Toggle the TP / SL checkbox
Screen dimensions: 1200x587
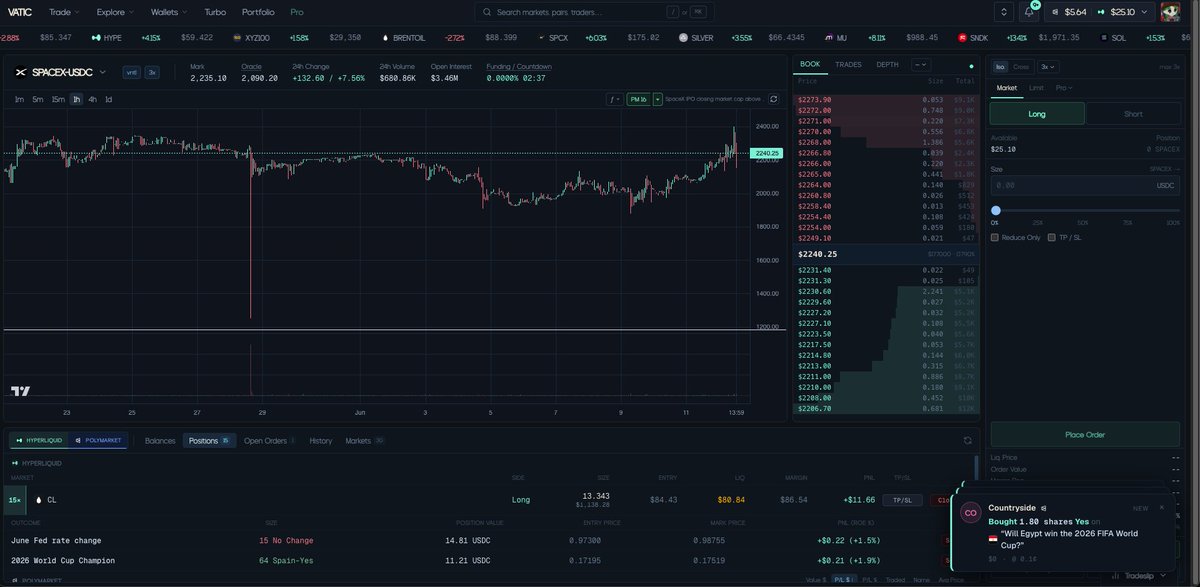click(1050, 237)
